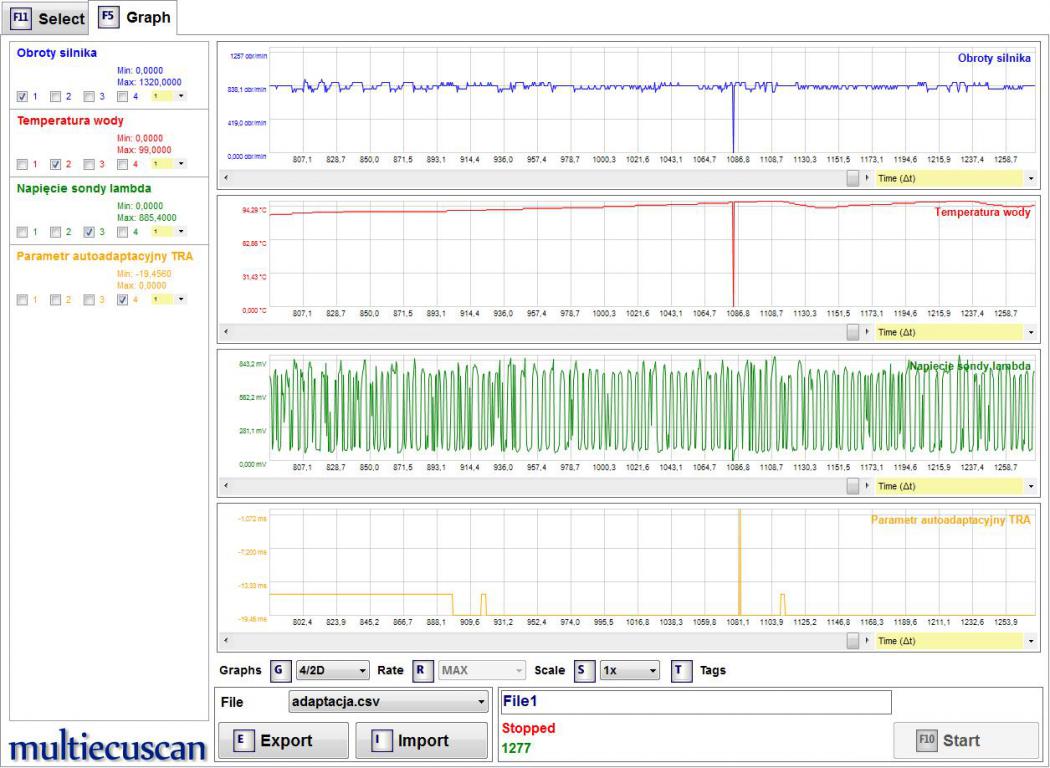Click left scroll arrow under Napięcie sondy lambda graph

[x=224, y=486]
